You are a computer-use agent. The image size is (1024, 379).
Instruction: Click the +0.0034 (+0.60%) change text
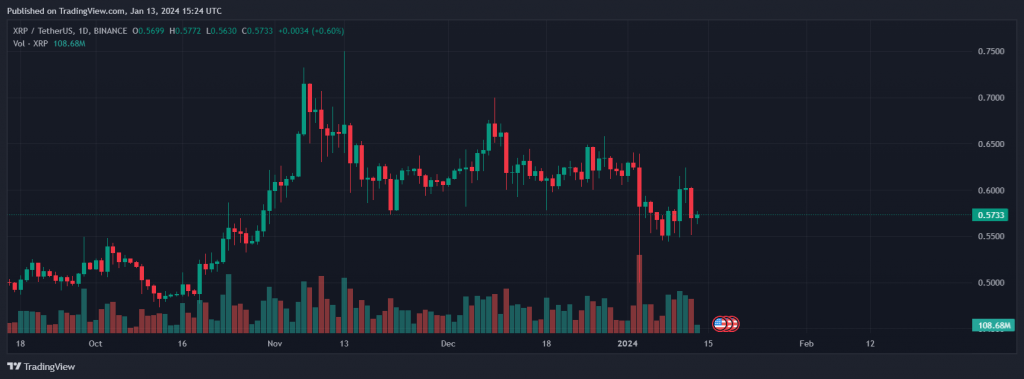click(x=312, y=31)
